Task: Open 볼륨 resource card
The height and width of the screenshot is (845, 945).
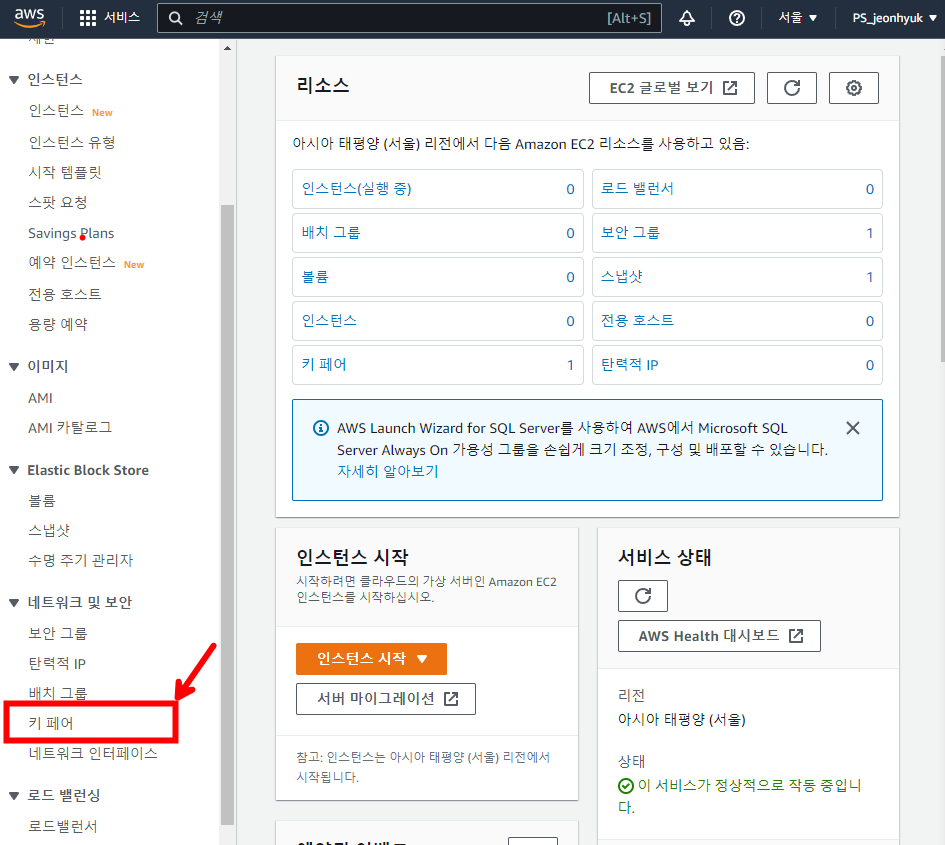Action: (438, 277)
